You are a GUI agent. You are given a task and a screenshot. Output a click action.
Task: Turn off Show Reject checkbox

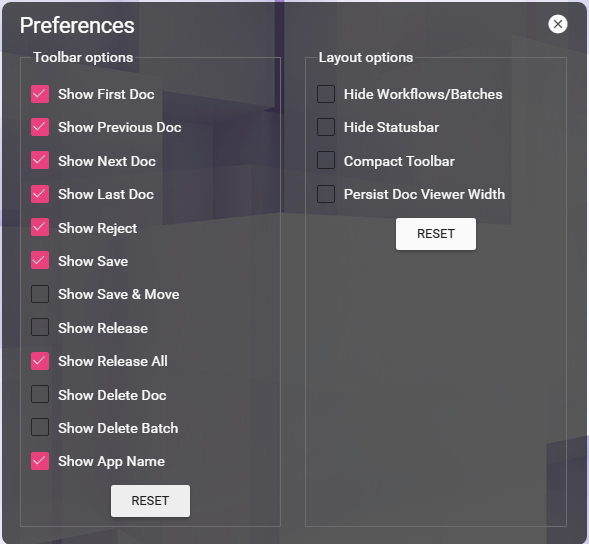[40, 227]
